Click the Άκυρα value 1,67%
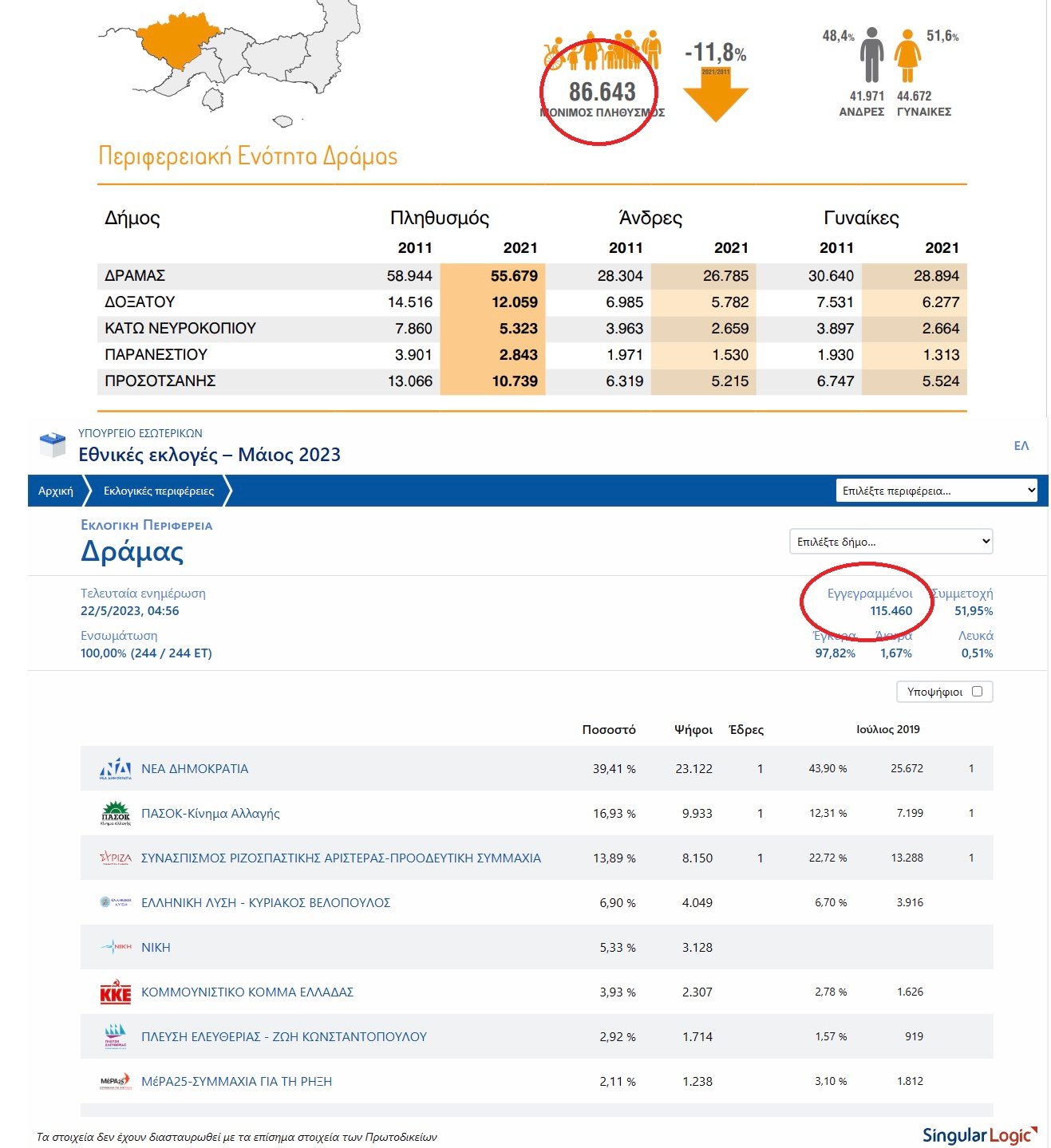Screen dimensions: 1051x1148 pos(896,653)
